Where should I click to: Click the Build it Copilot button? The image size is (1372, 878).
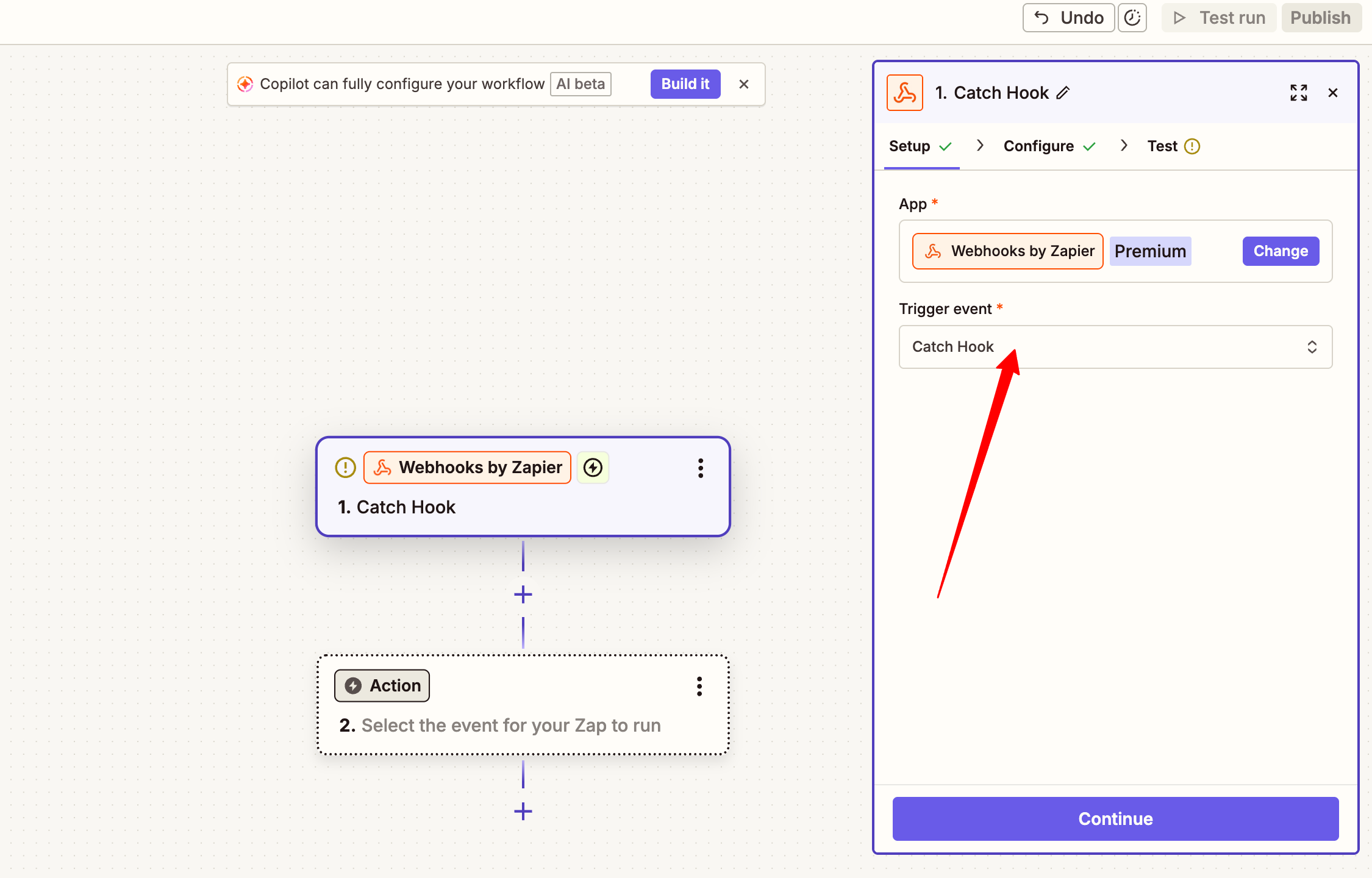coord(685,84)
